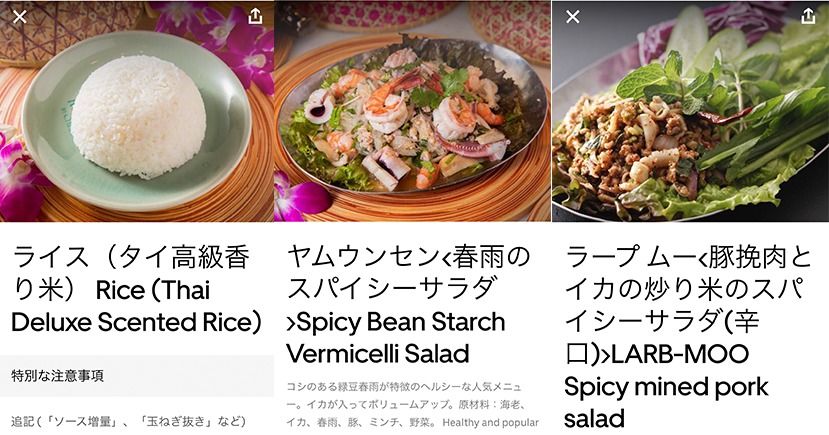829x435 pixels.
Task: Focus the 追記 special instructions input field
Action: click(137, 421)
